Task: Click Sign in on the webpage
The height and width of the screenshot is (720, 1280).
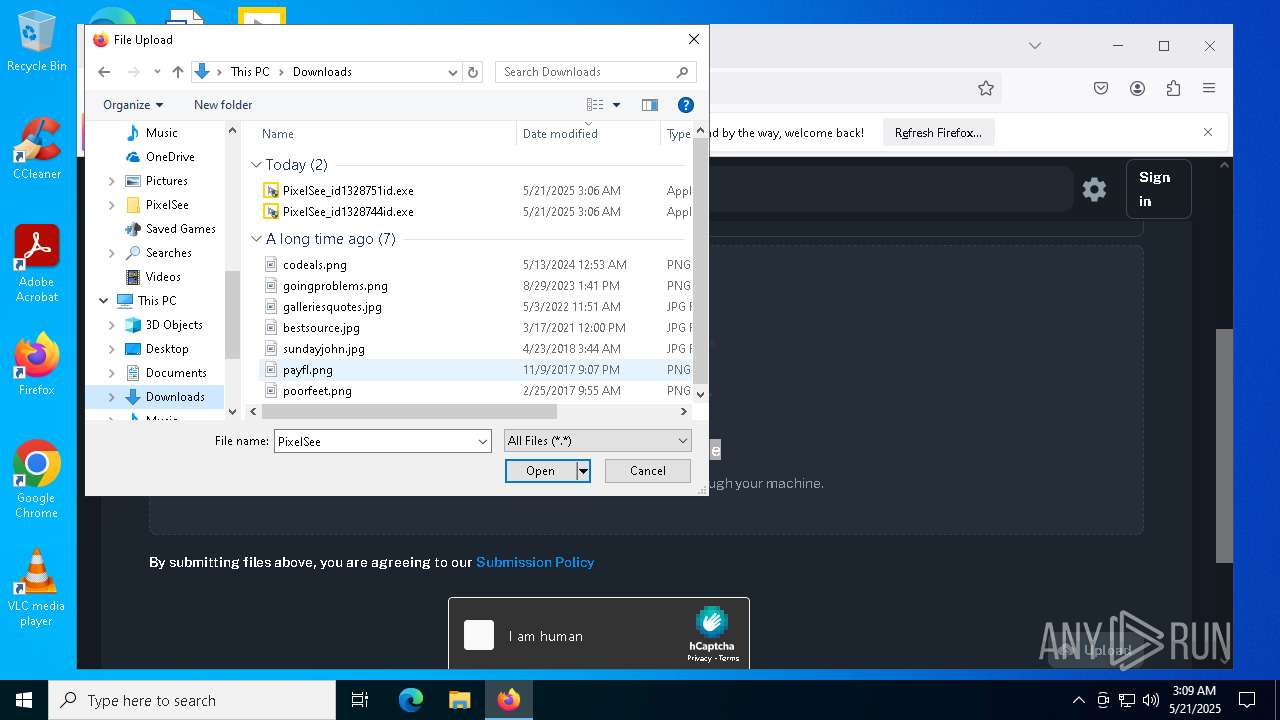Action: (1158, 189)
